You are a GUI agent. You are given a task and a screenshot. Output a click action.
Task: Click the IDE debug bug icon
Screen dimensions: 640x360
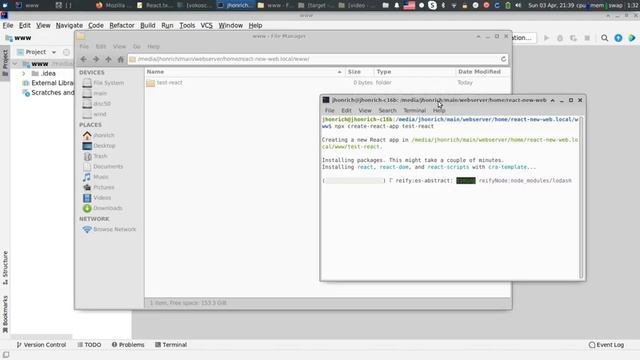560,38
